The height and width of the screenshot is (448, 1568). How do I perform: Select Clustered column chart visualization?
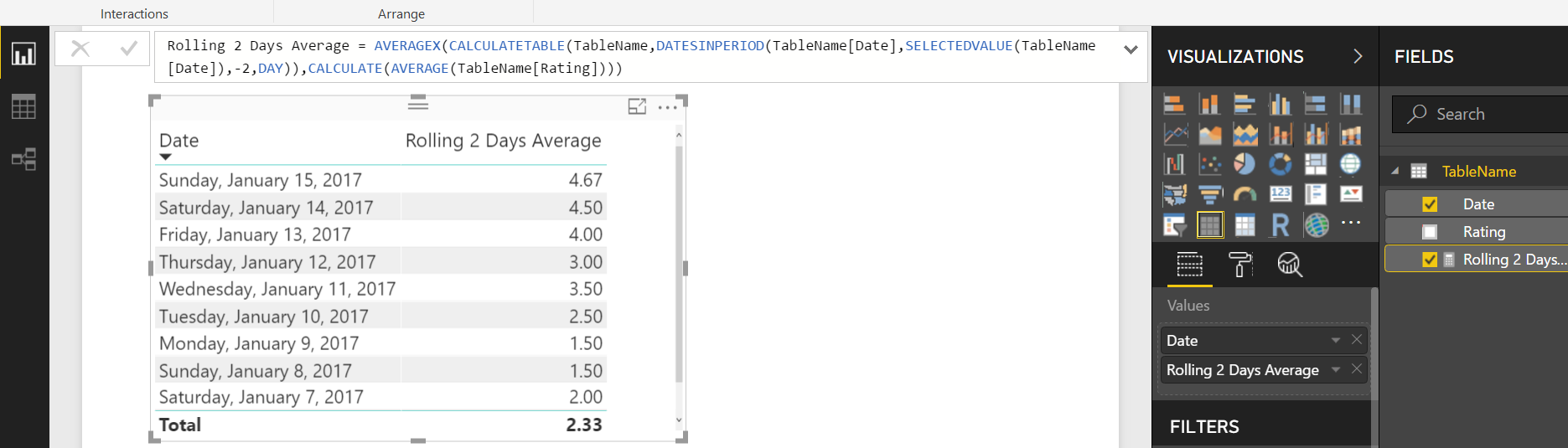(1280, 104)
